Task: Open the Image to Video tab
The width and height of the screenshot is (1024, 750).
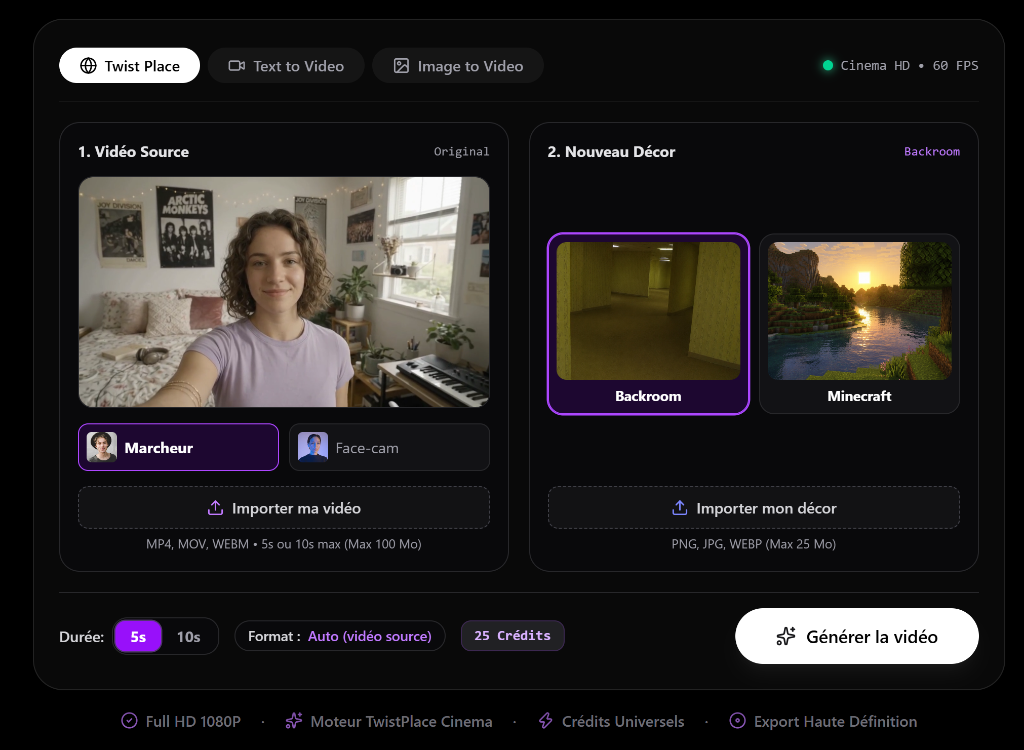Action: click(458, 65)
